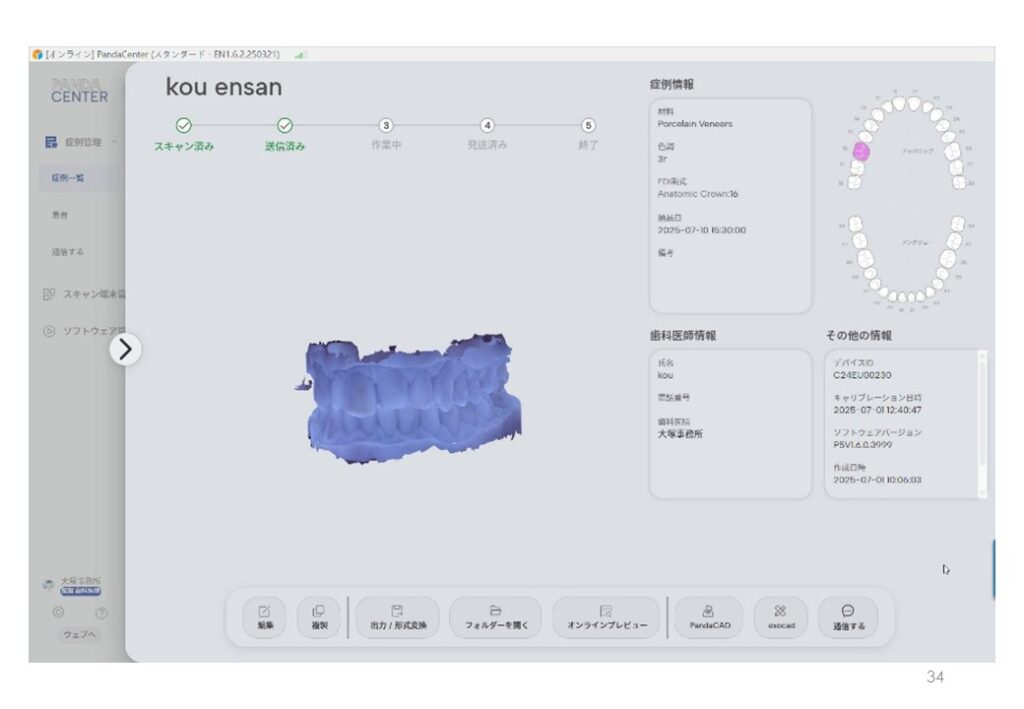Click the 送信する chat bubble button
The image size is (1024, 709).
(x=848, y=617)
